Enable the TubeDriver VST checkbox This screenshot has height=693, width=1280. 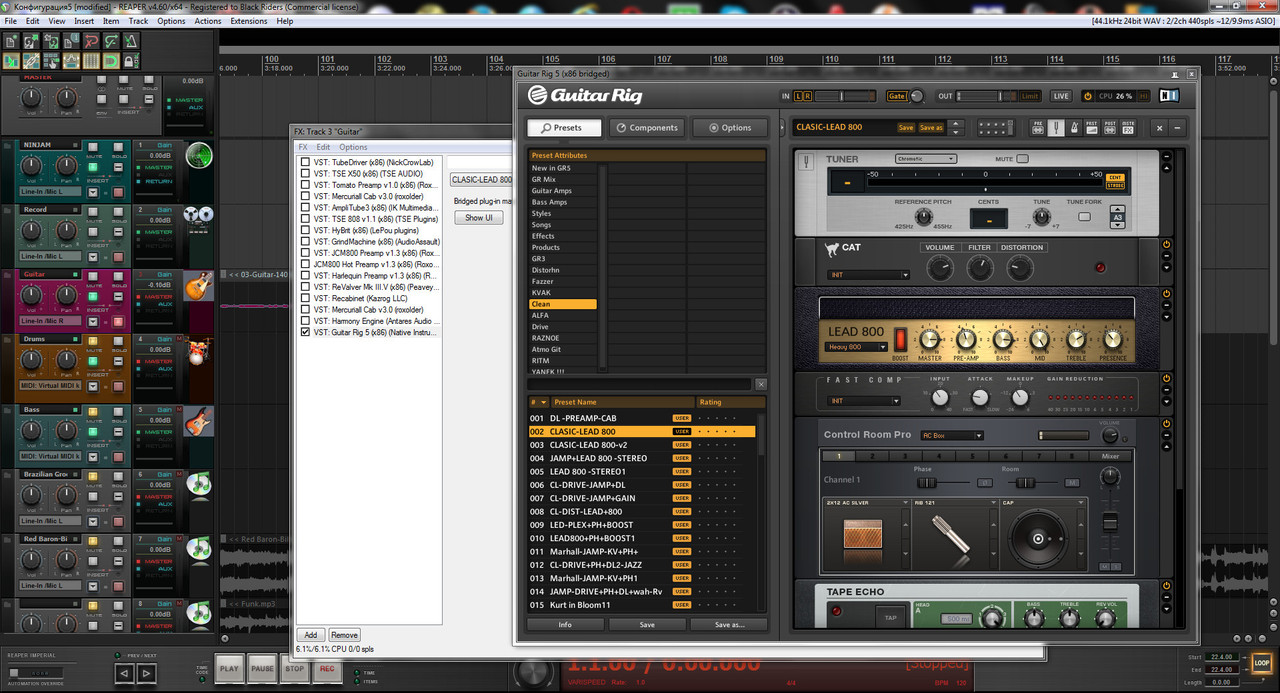coord(306,161)
